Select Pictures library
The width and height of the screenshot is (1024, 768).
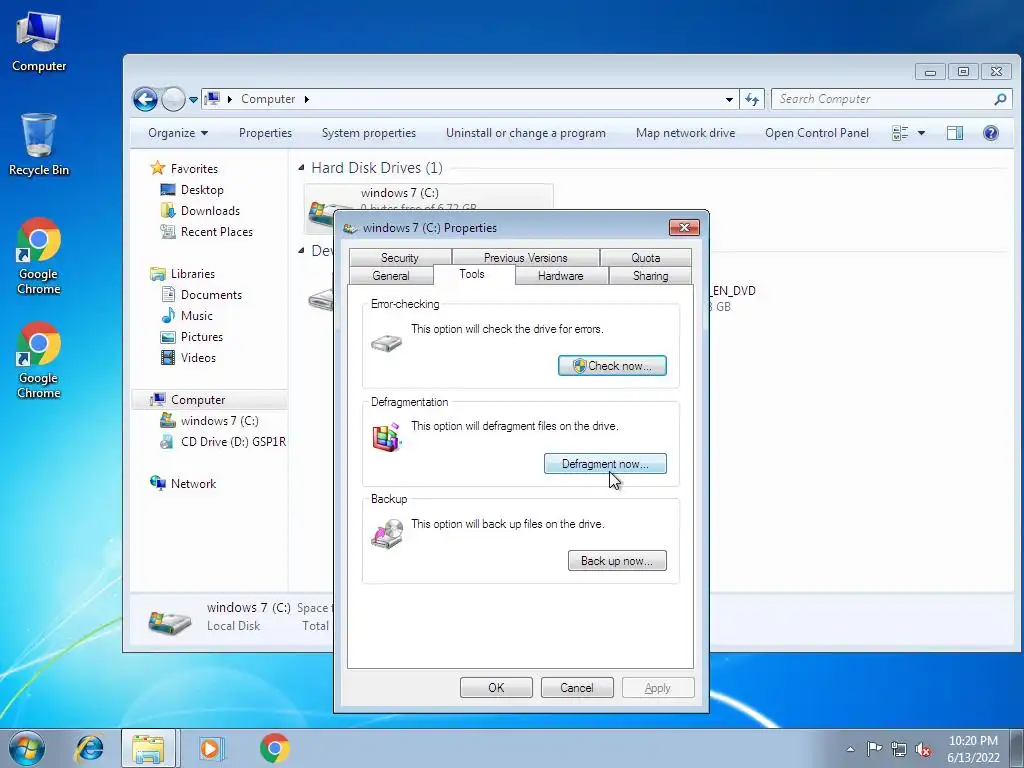click(x=192, y=337)
